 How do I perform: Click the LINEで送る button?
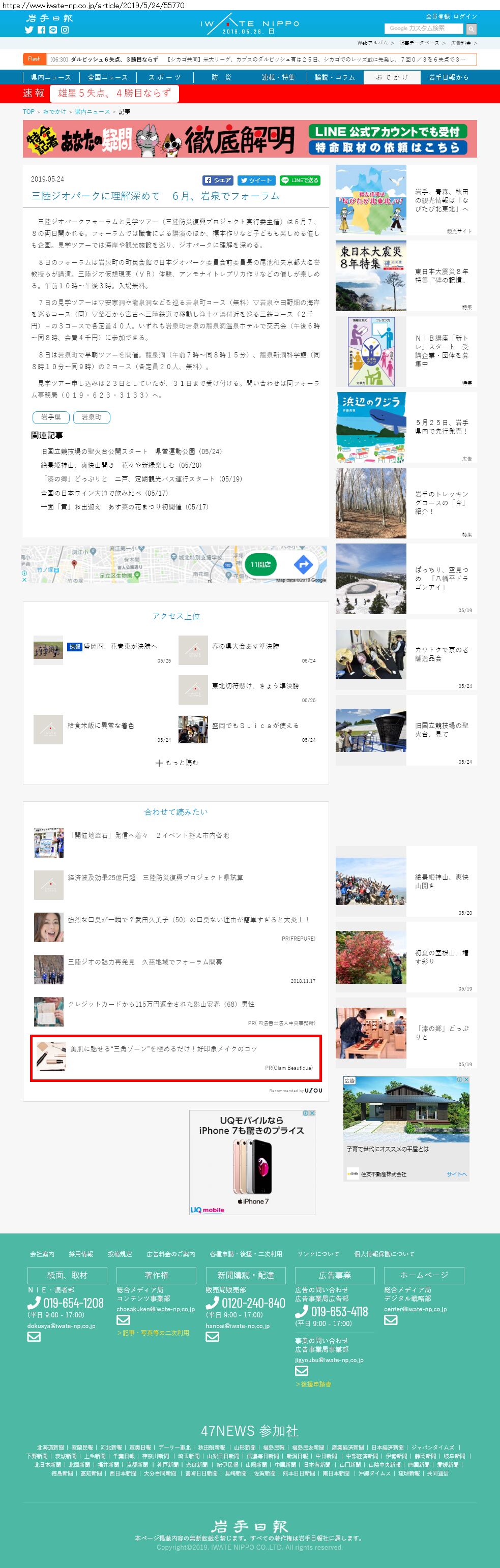tap(300, 180)
